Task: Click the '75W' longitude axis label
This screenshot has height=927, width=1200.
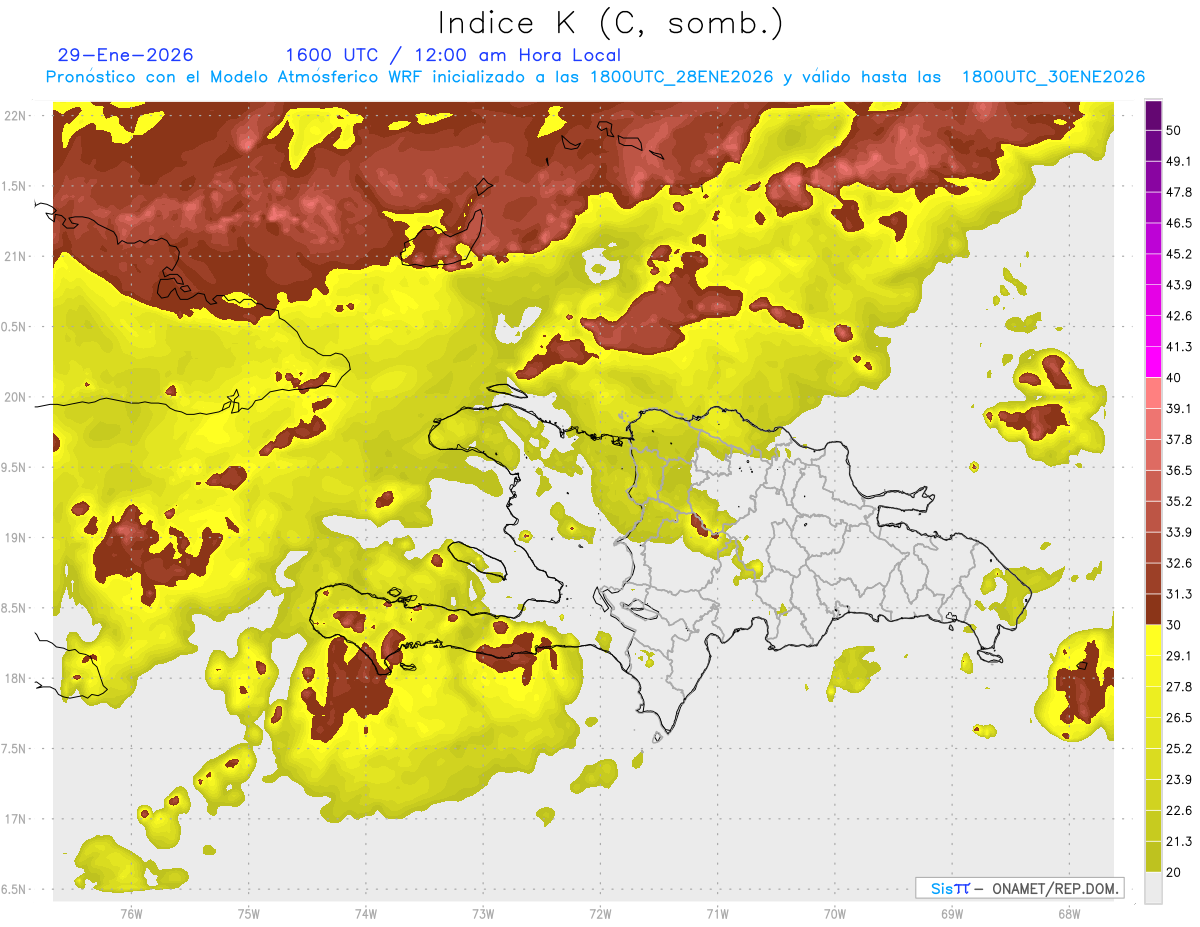Action: [248, 914]
